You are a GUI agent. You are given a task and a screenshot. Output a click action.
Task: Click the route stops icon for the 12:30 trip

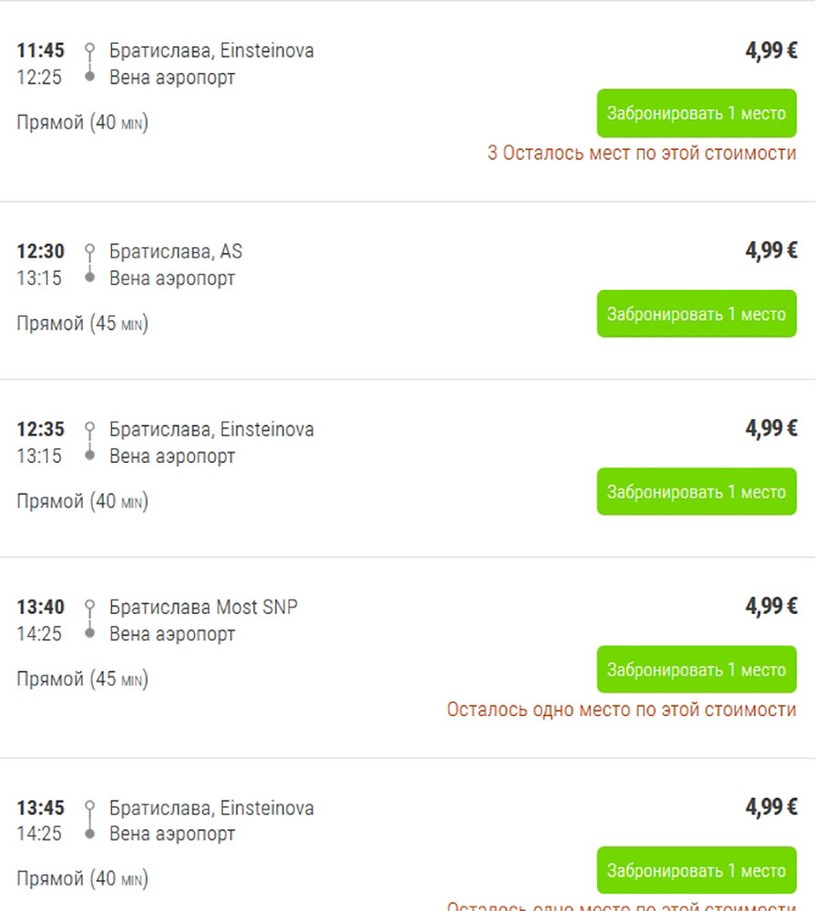[90, 264]
